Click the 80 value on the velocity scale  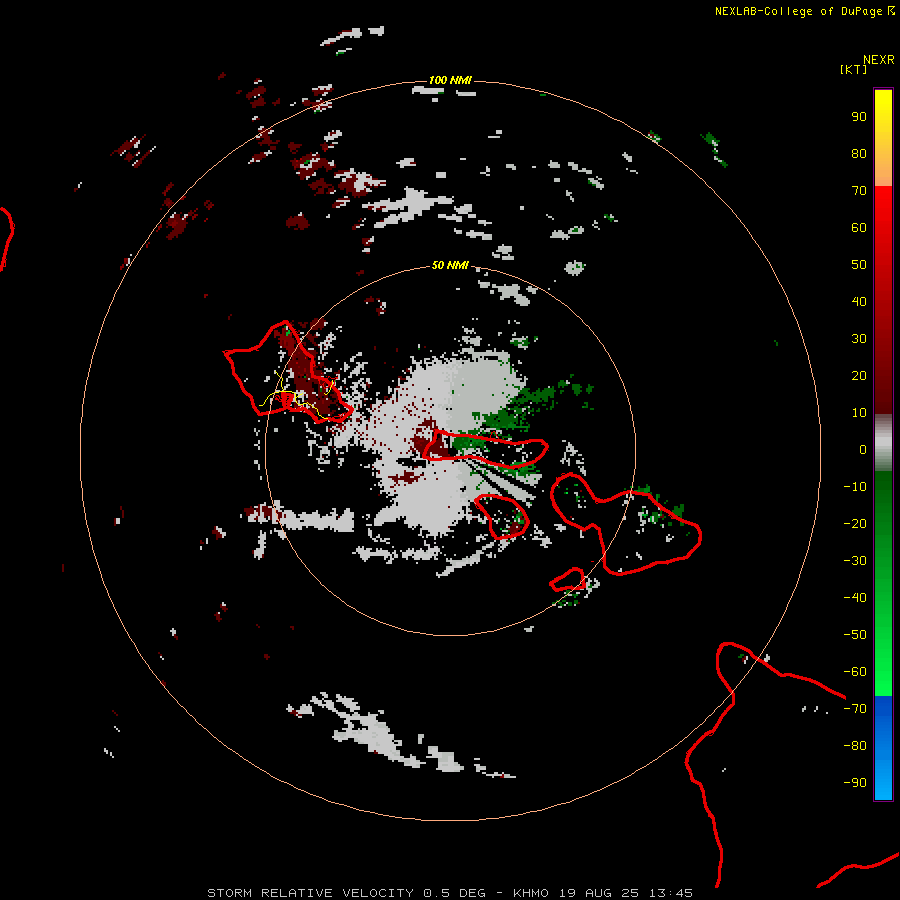859,154
